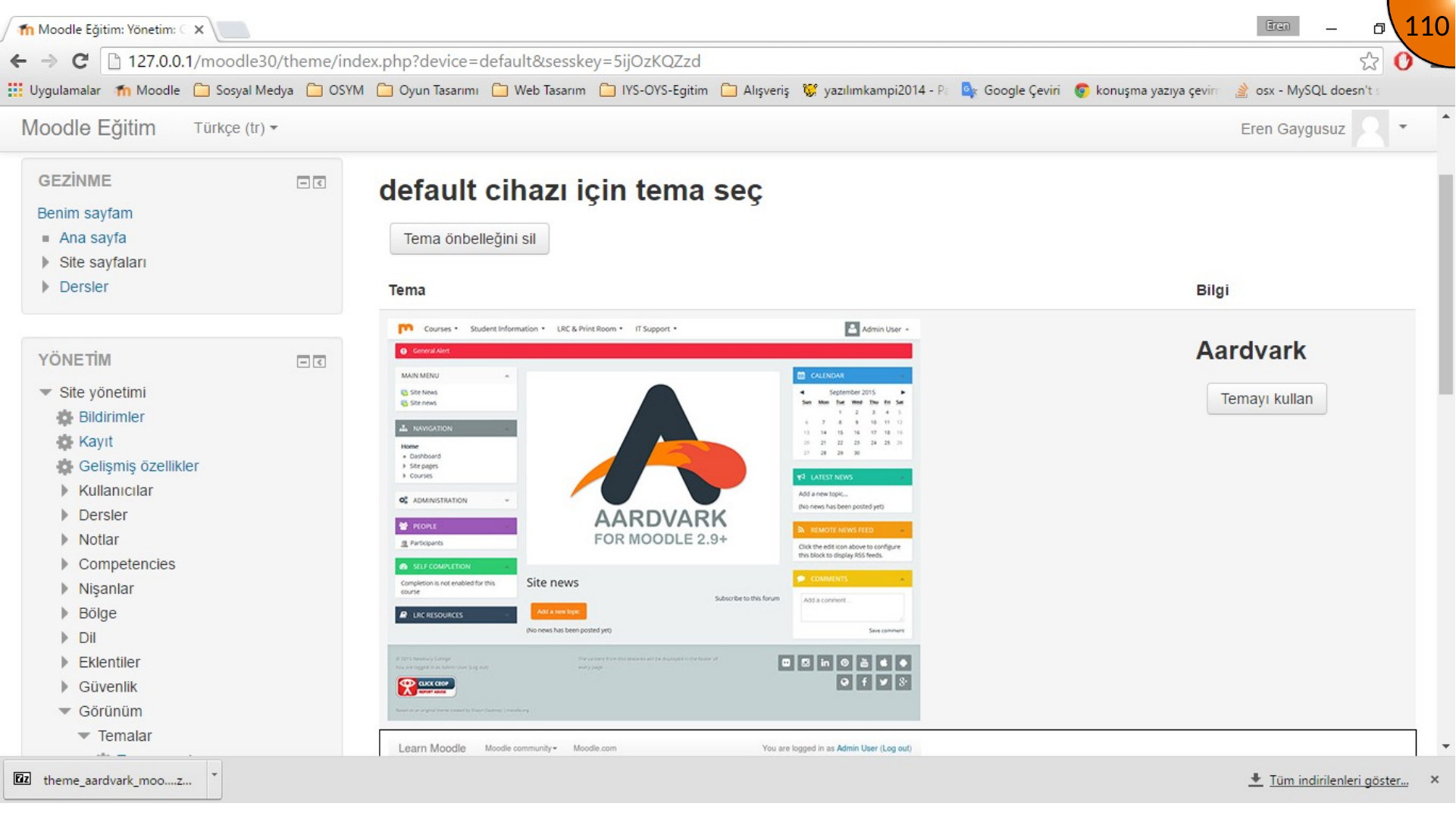Click the Bildirimler gear icon
The image size is (1456, 819).
(x=65, y=418)
